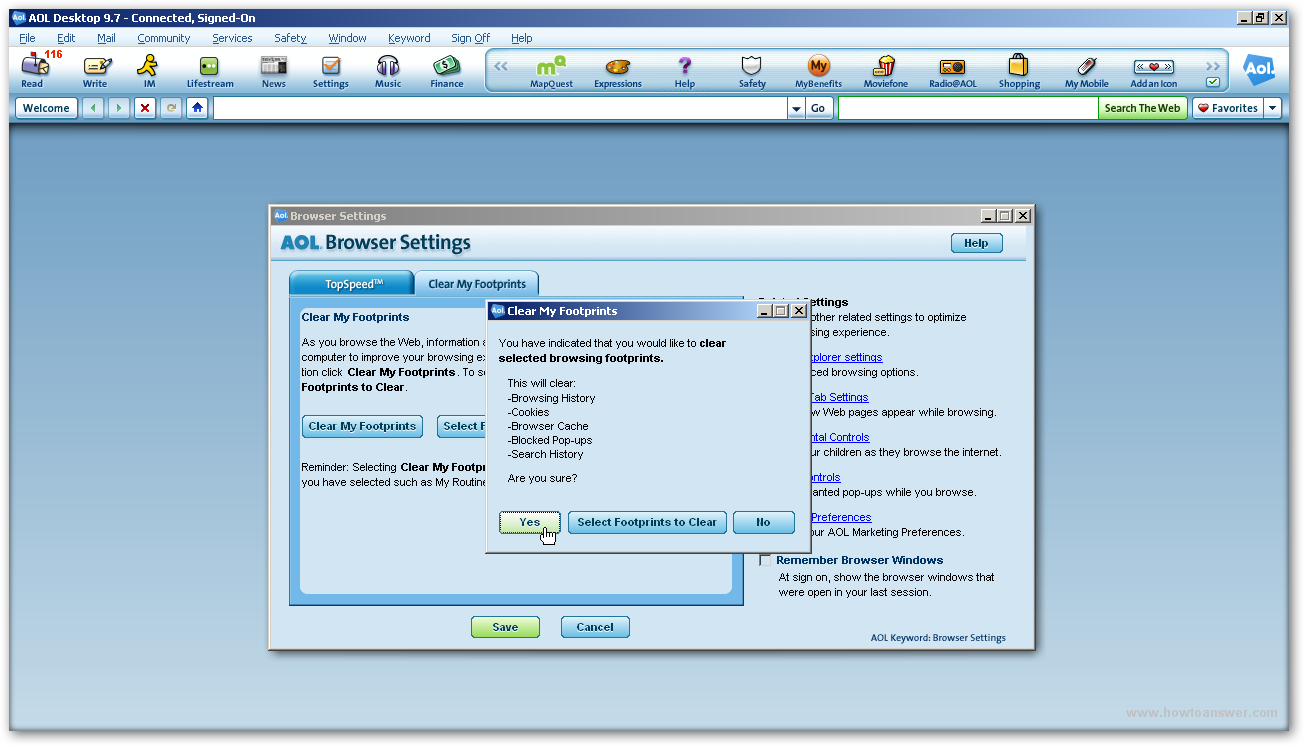
Task: Click the Refresh page icon
Action: (x=172, y=108)
